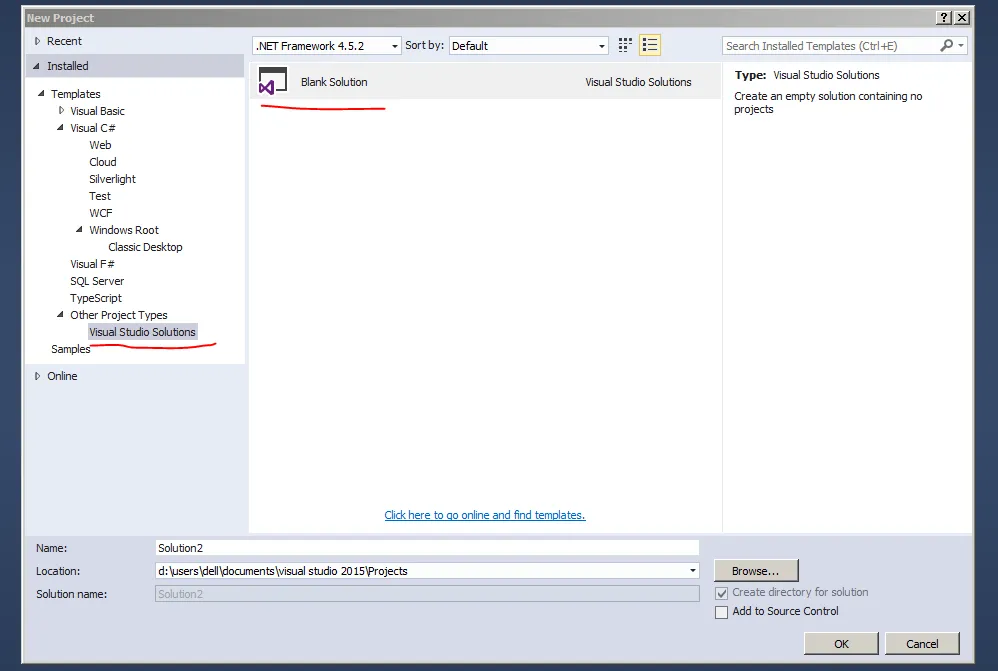Select the TypeScript category

(x=95, y=298)
